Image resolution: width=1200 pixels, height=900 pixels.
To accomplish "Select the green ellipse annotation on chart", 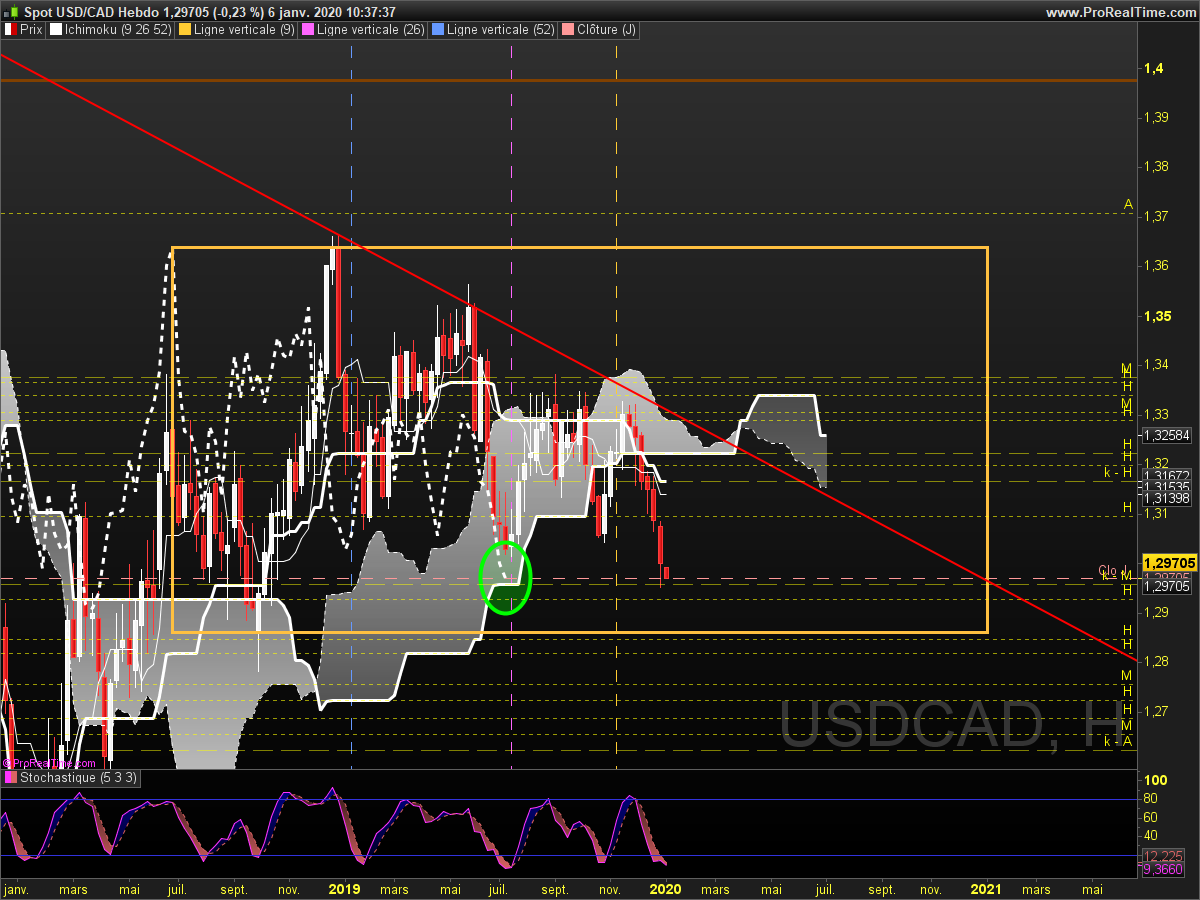I will pyautogui.click(x=506, y=577).
